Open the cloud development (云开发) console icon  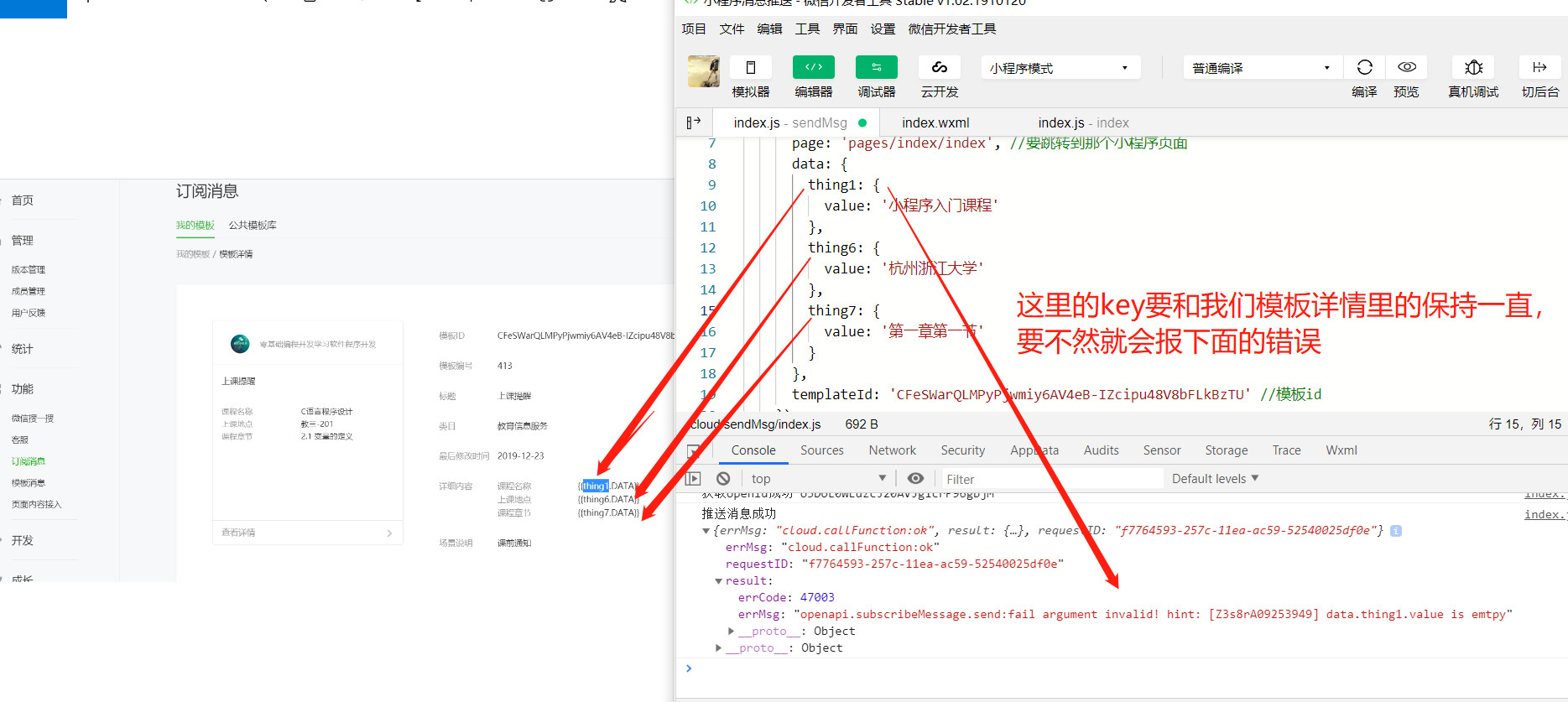click(940, 67)
